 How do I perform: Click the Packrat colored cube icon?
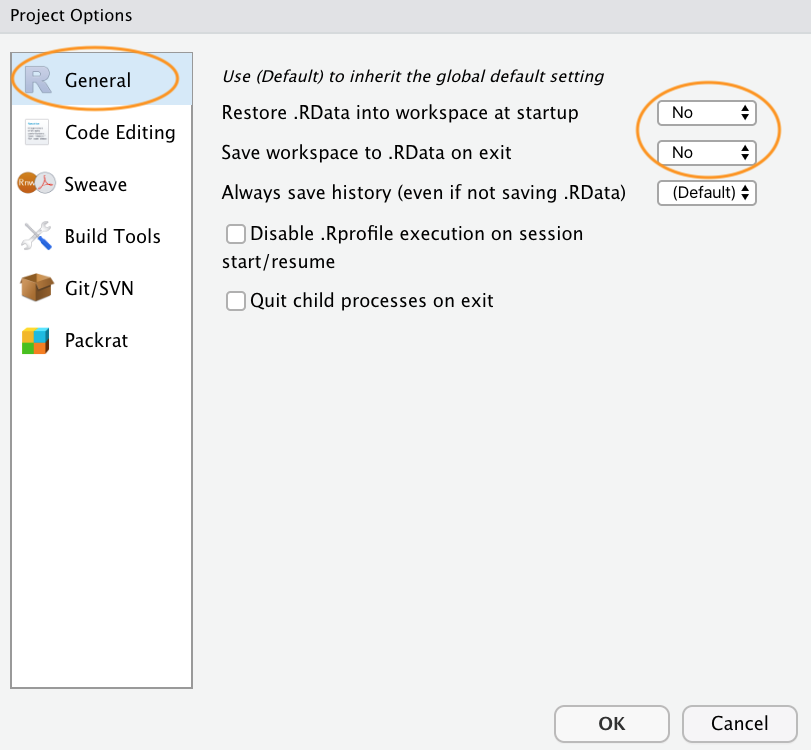(36, 341)
